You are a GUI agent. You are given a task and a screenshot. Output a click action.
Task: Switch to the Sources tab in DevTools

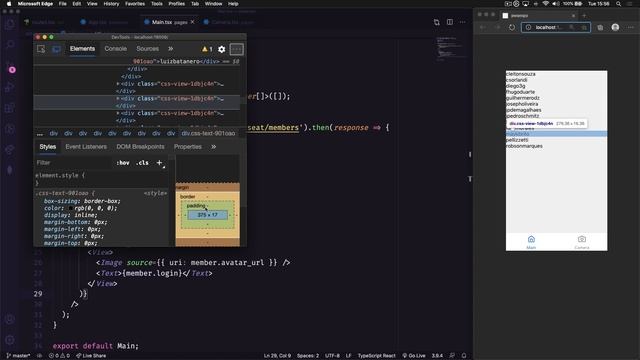[x=147, y=49]
